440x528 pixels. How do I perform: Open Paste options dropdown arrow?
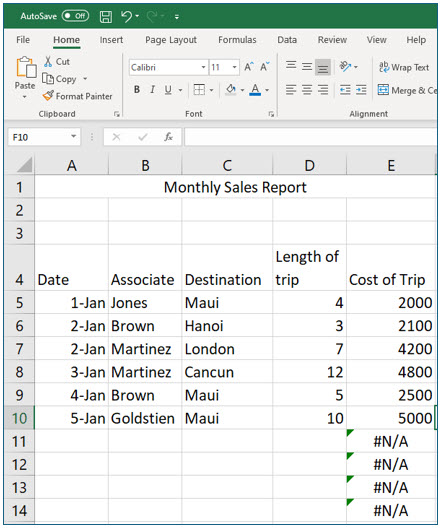coord(25,97)
